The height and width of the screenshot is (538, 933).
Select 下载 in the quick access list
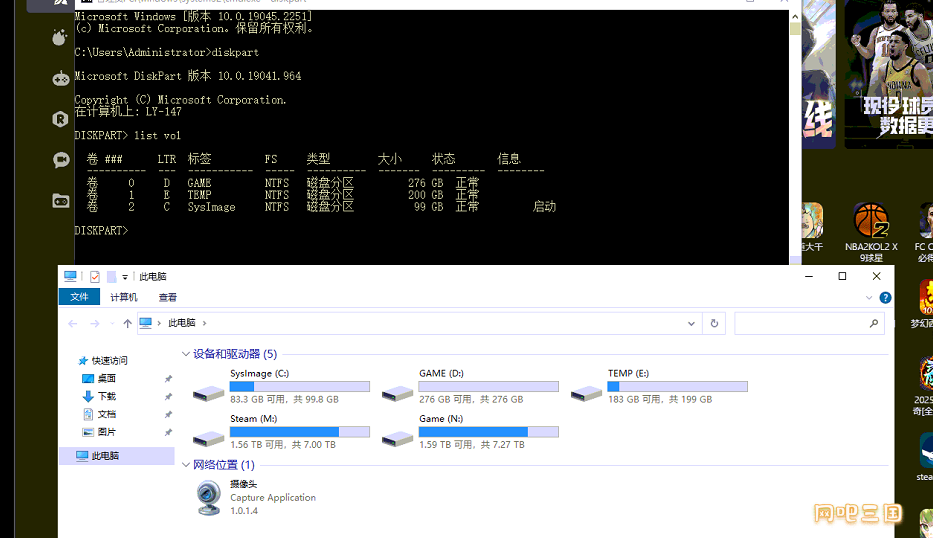point(106,396)
